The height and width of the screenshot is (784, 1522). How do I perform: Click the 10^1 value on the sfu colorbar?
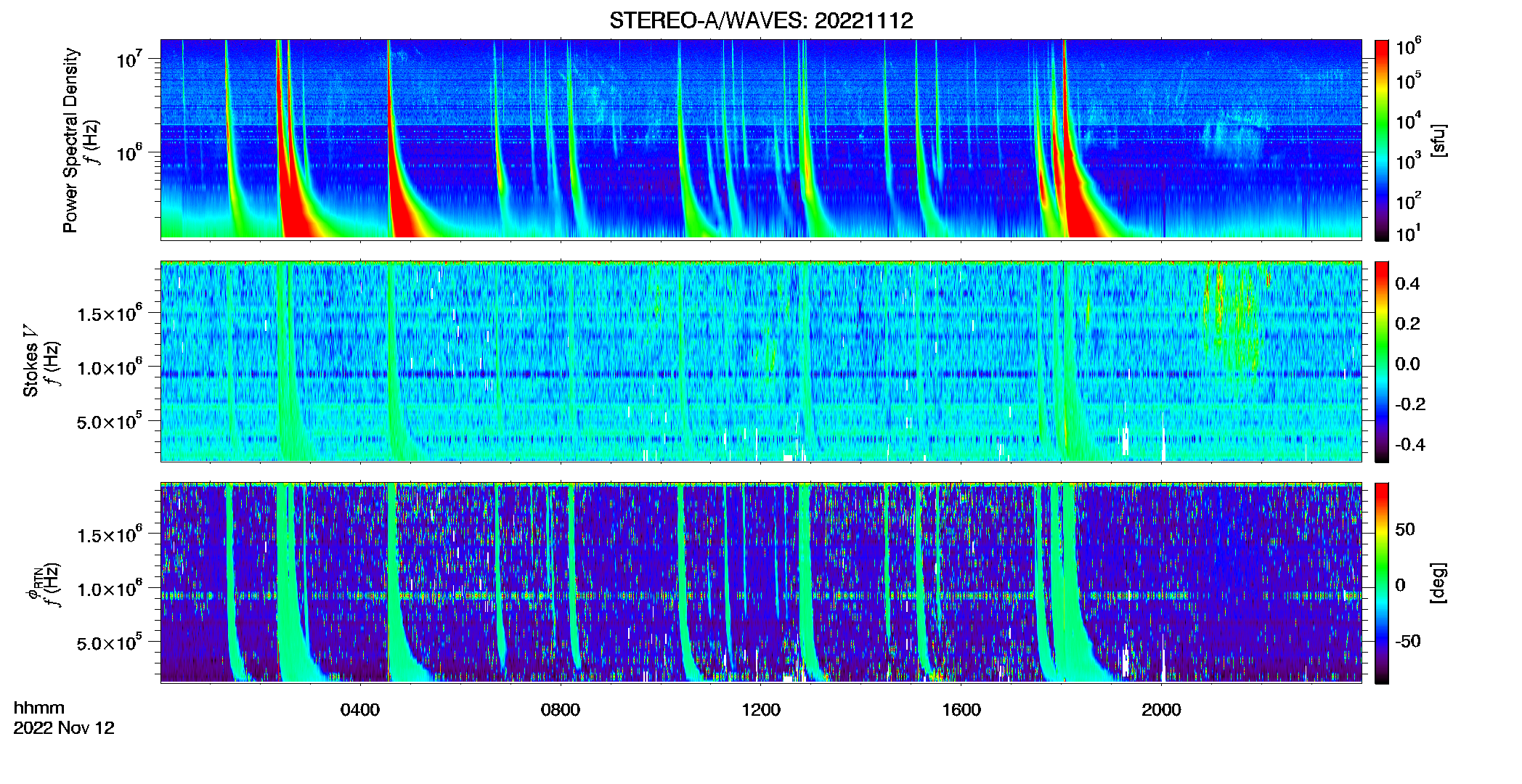pos(1408,233)
